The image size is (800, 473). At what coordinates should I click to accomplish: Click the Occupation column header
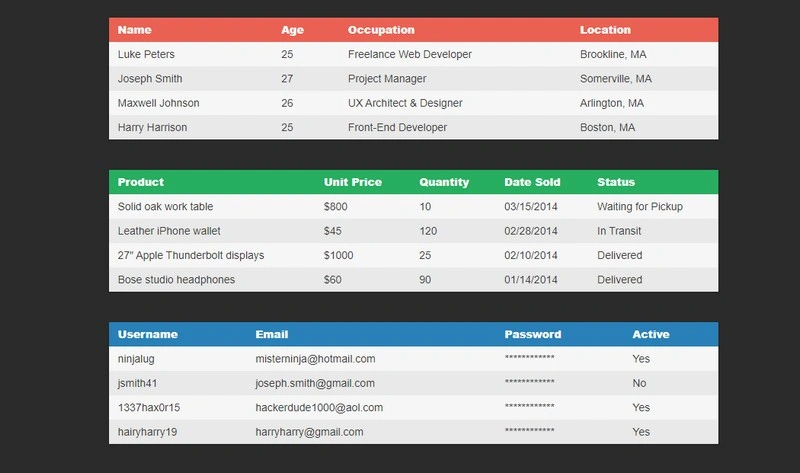(381, 30)
